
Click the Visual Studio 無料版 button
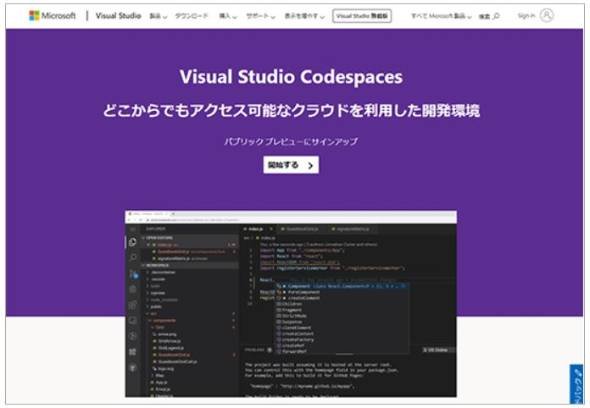point(362,16)
